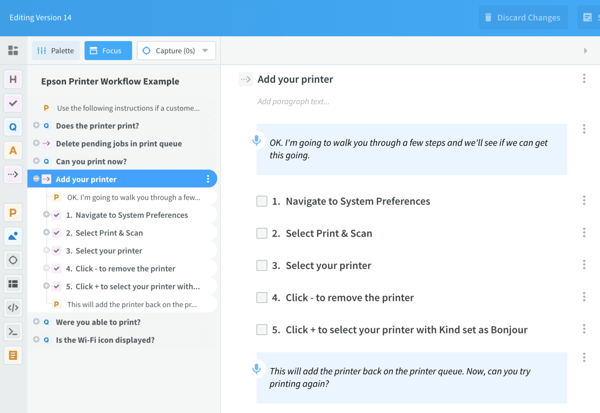
Task: Mark 'Click - to remove the printer' done
Action: (262, 297)
